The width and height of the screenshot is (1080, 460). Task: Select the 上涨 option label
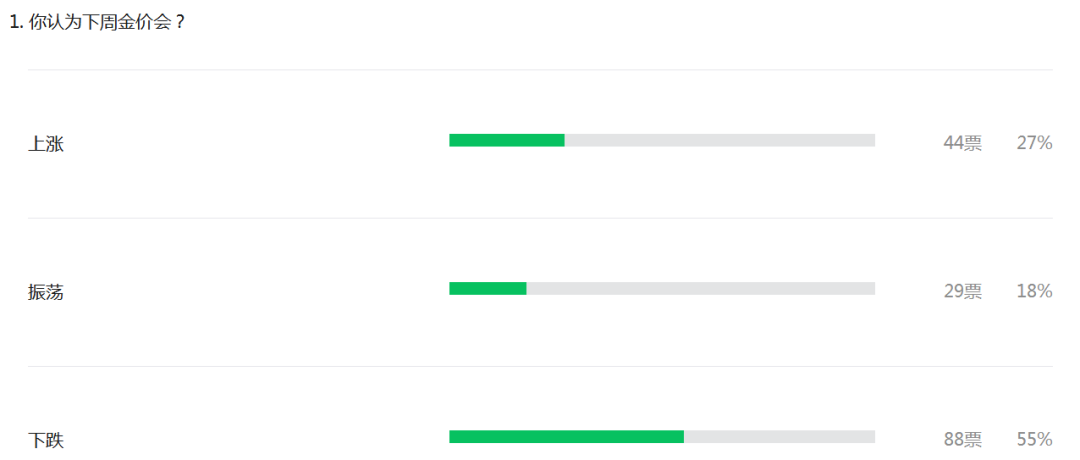(45, 143)
